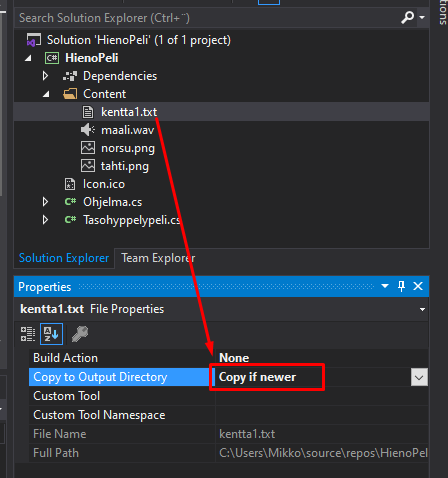
Task: Toggle the Categorized view icon in Properties
Action: point(28,334)
